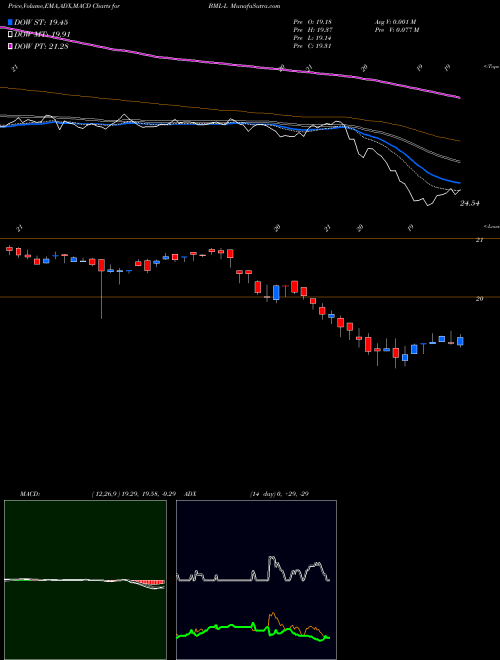
Task: Click the blue DOW ST legend swatch
Action: [x=10, y=22]
